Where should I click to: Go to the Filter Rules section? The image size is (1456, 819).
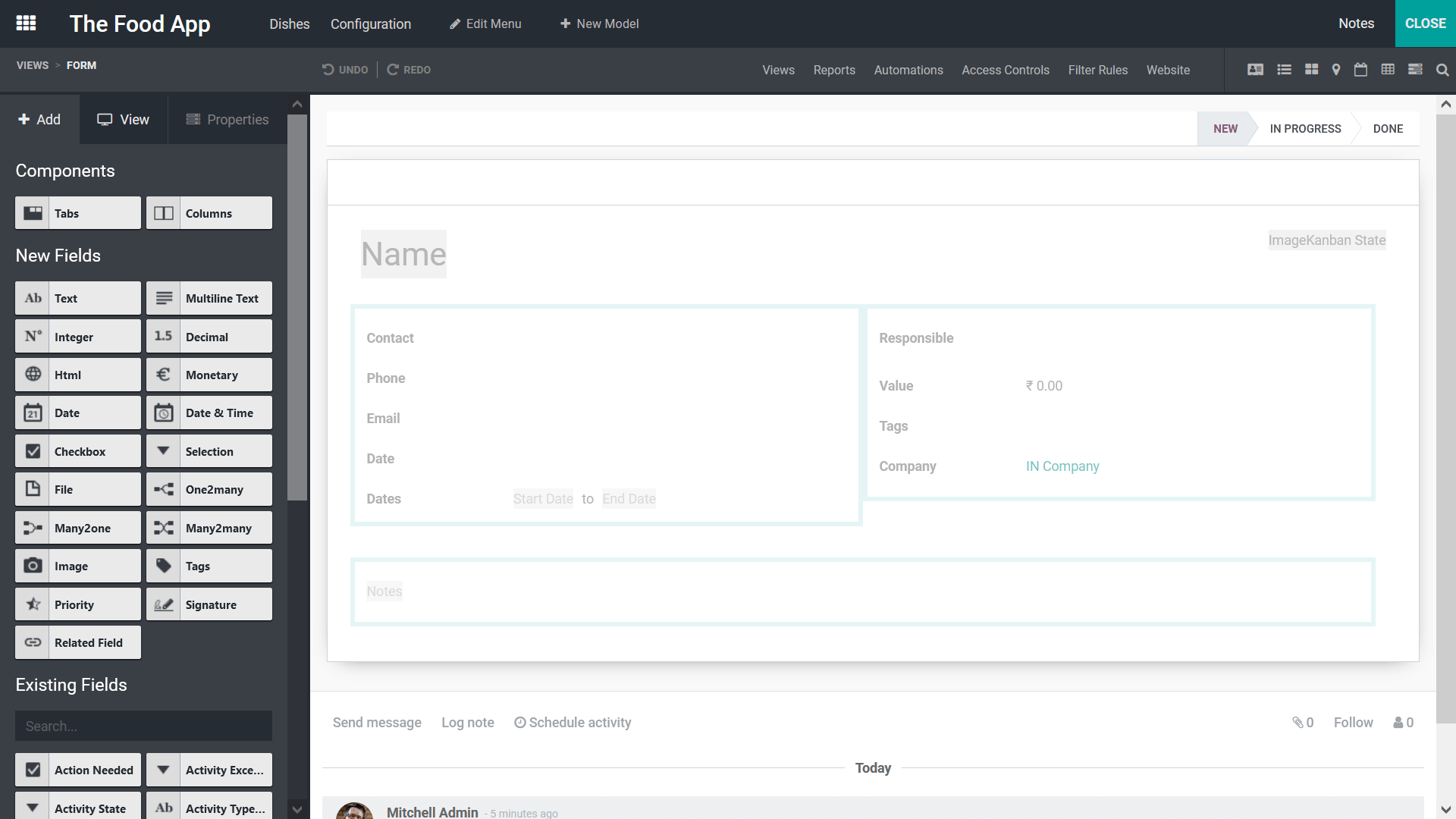pos(1098,70)
